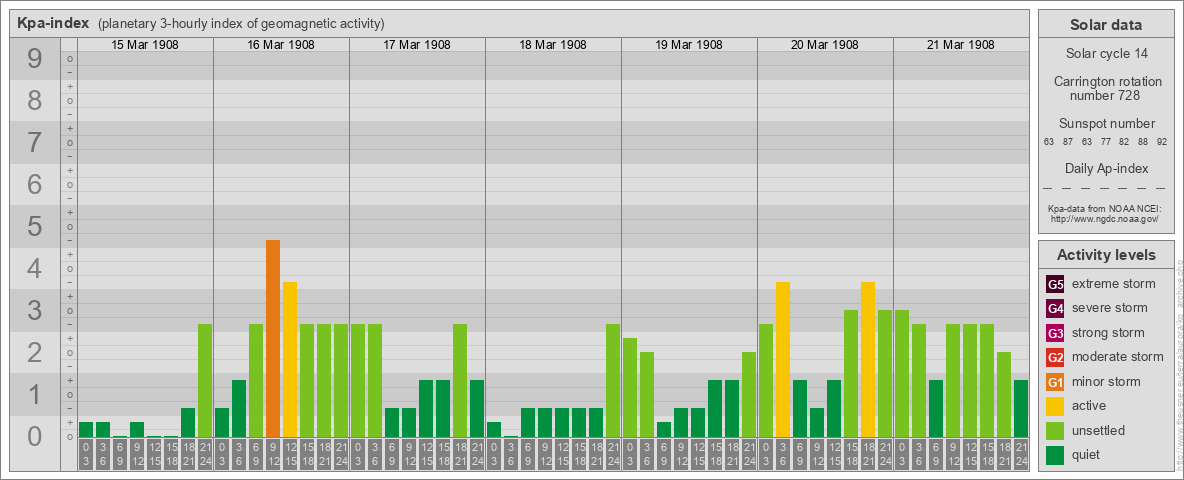The width and height of the screenshot is (1184, 480).
Task: Select the '16 Mar 1908' date header
Action: 281,45
